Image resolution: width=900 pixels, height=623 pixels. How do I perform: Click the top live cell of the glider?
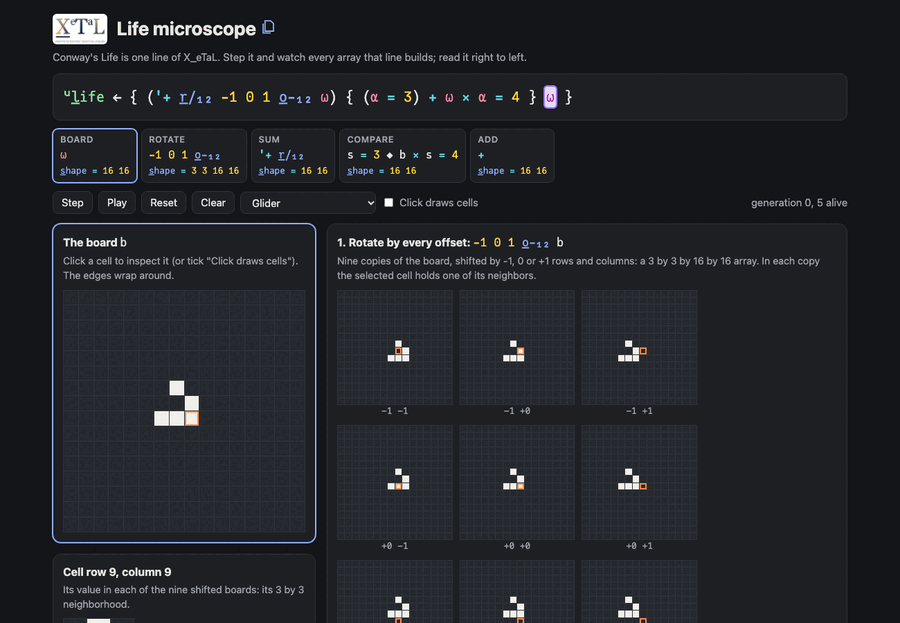[177, 388]
